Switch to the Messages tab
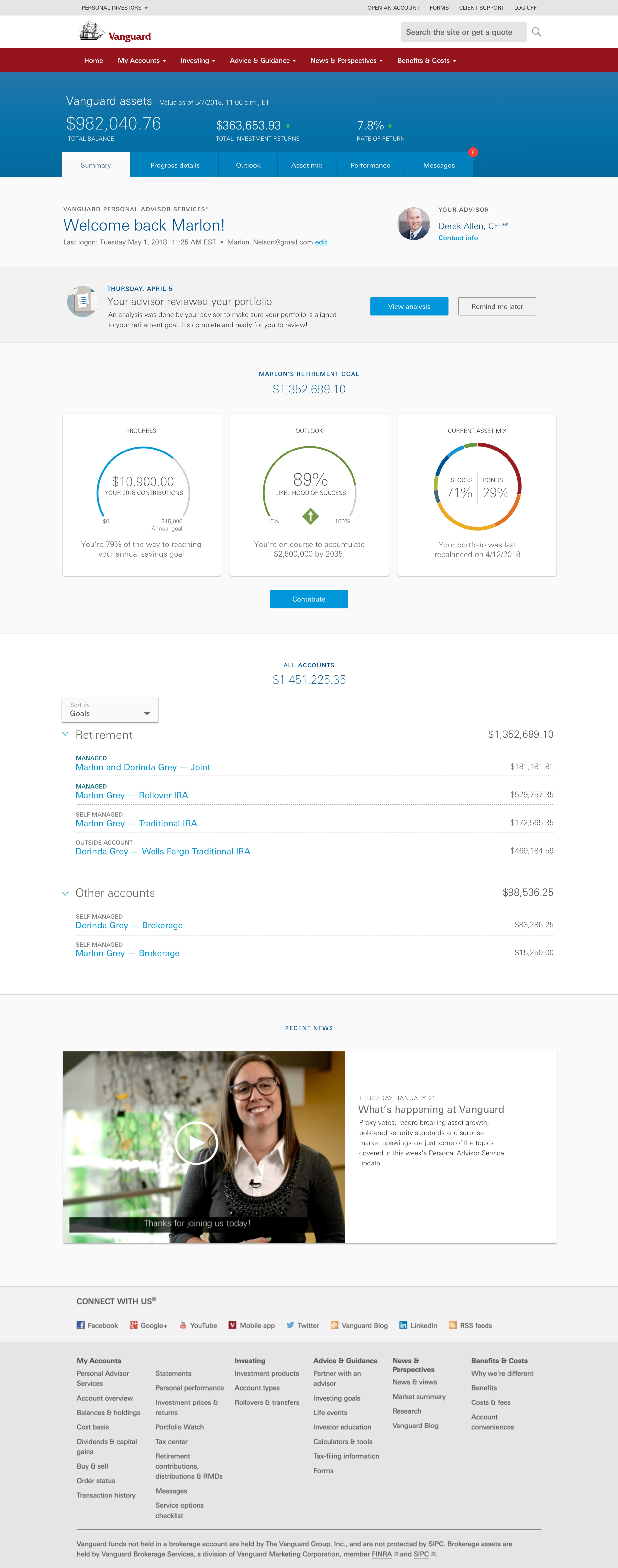Screen dimensions: 618x1568 click(439, 165)
